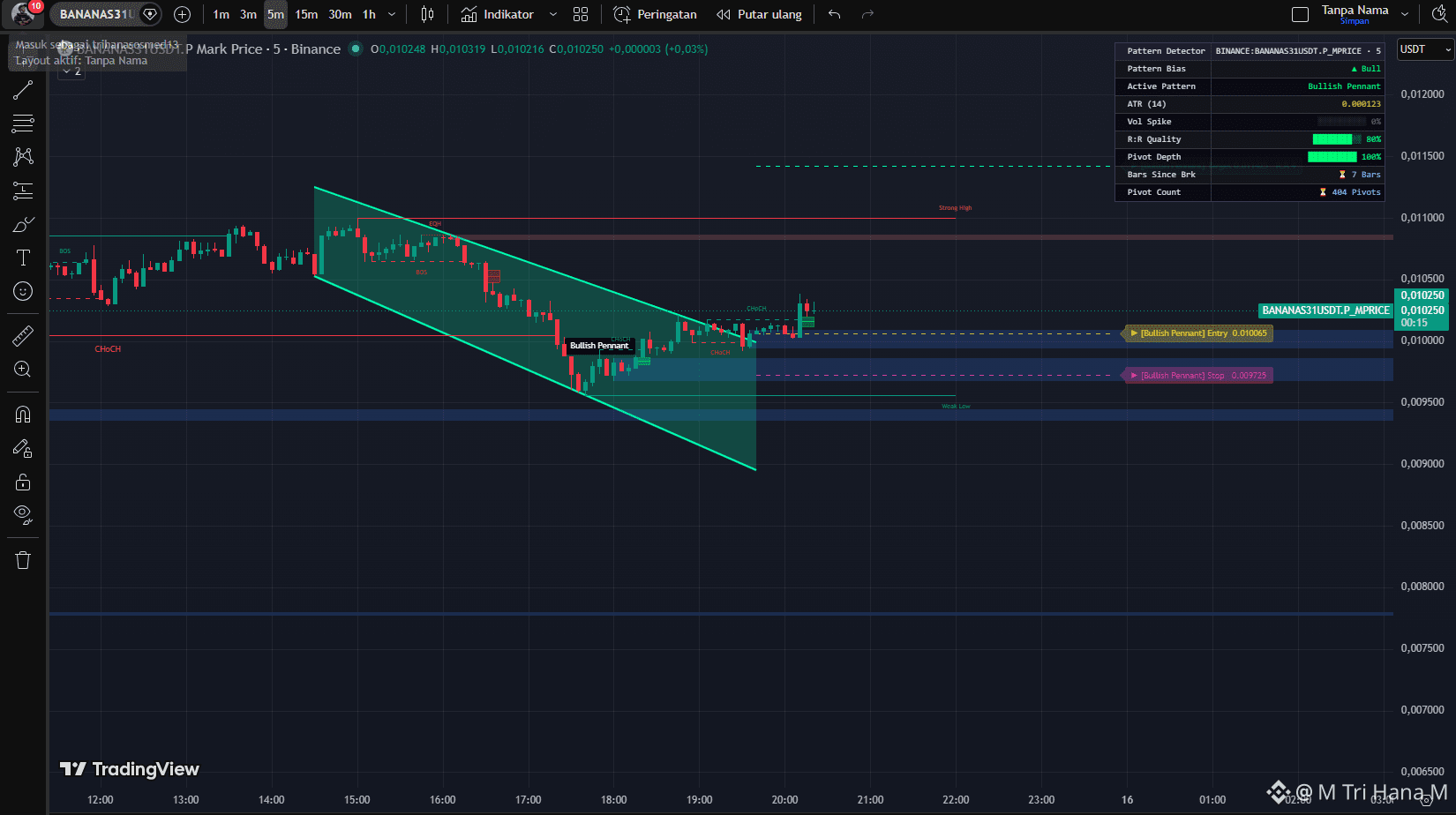The height and width of the screenshot is (815, 1456).
Task: Select the Text annotation tool
Action: [x=23, y=258]
